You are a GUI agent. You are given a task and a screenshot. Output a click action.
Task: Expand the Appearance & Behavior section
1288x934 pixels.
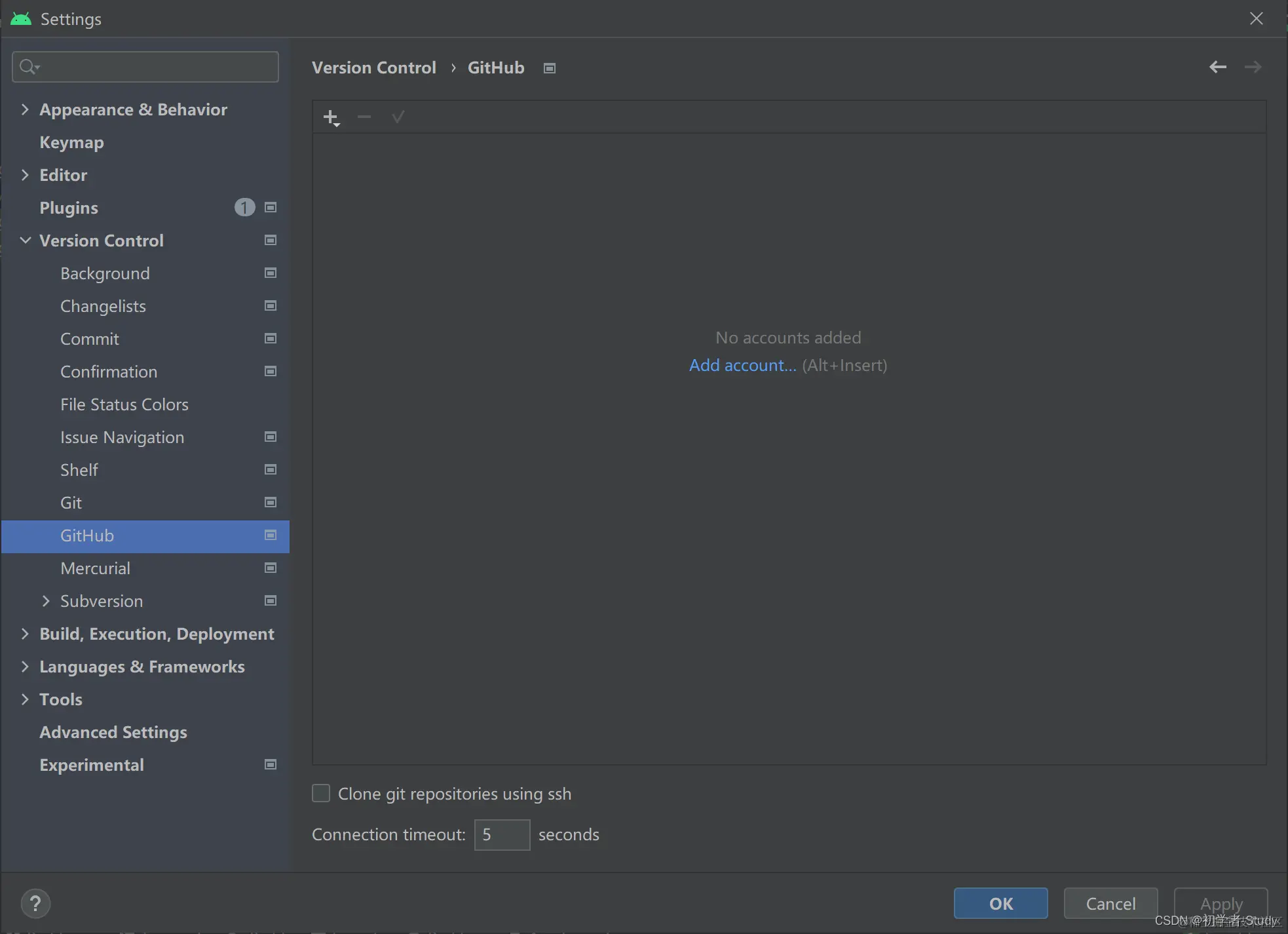(25, 109)
